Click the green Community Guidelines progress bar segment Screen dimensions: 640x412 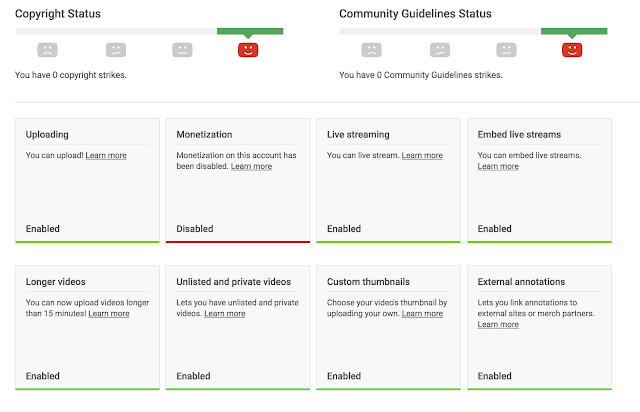click(573, 31)
